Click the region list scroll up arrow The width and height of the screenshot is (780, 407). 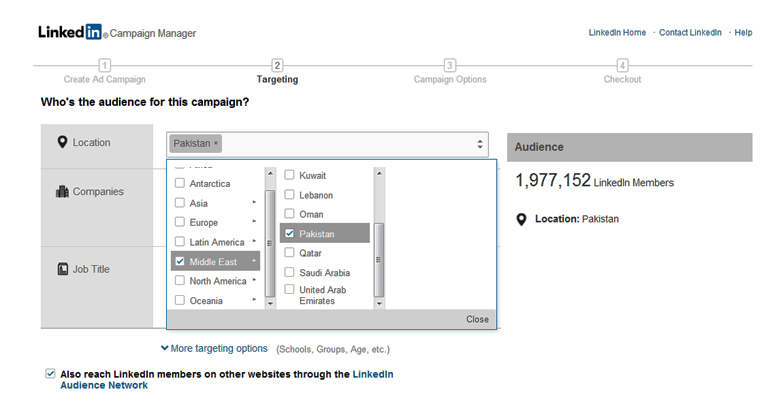pyautogui.click(x=270, y=173)
